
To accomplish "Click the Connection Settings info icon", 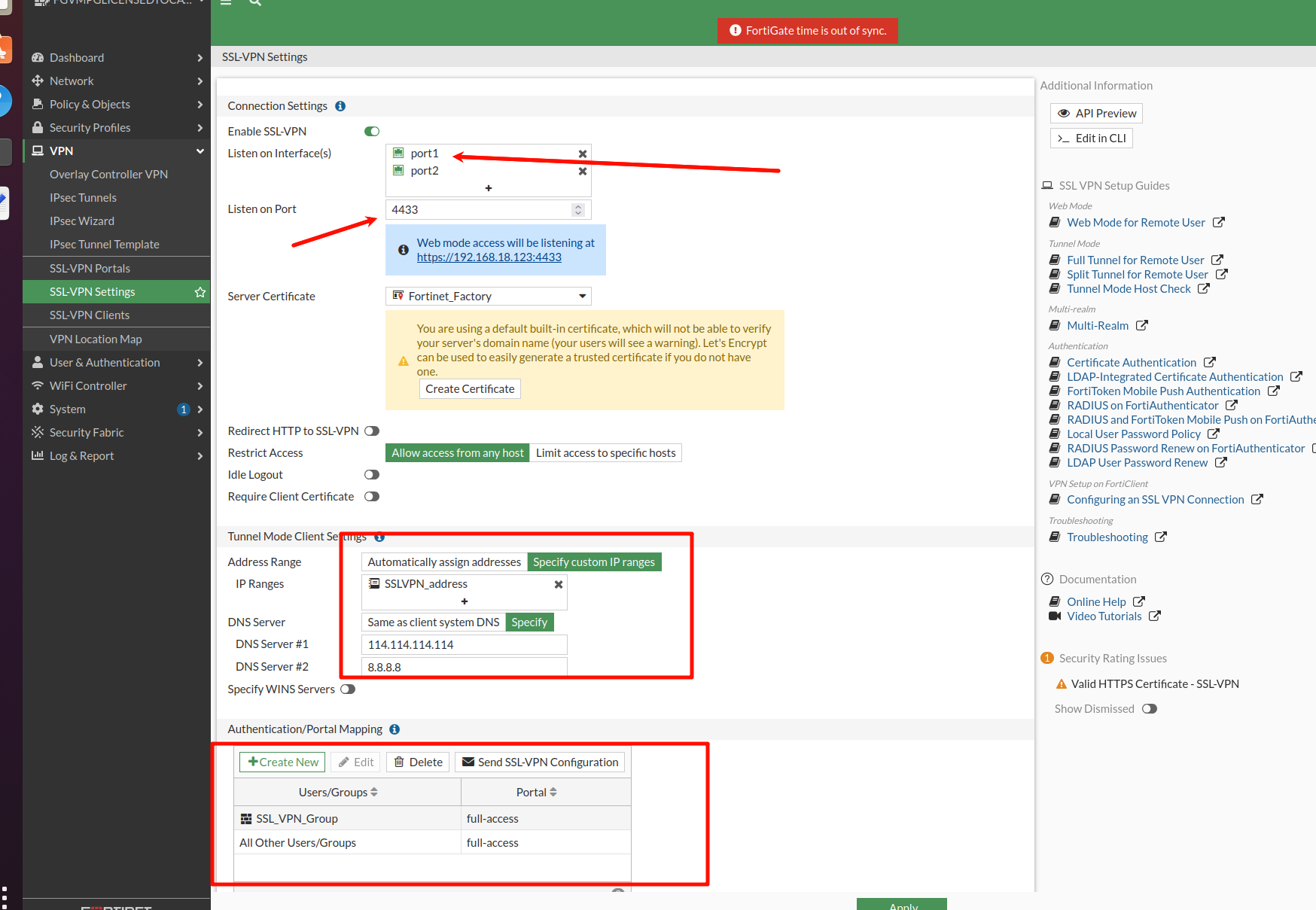I will click(340, 106).
